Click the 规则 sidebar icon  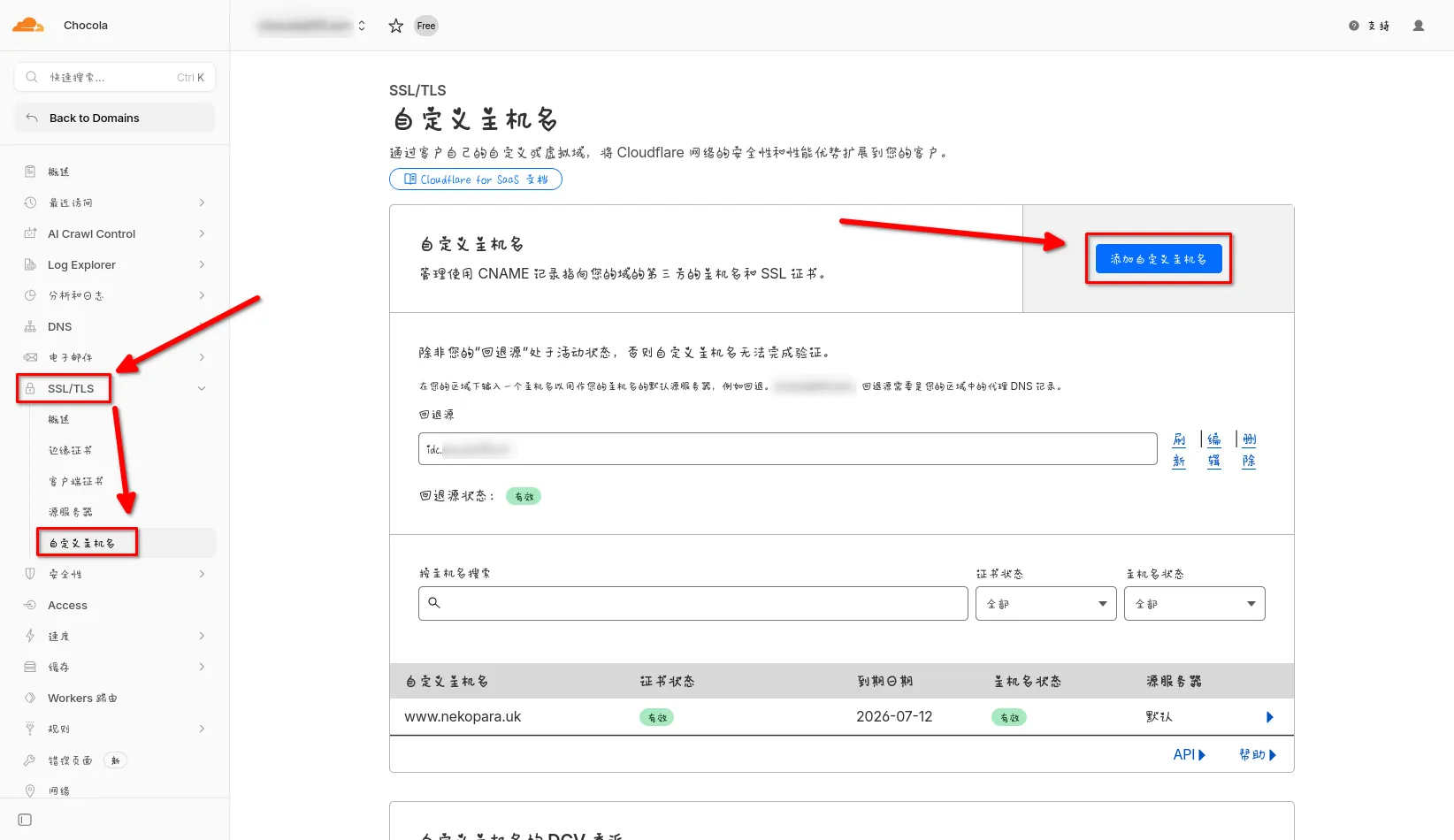click(x=30, y=729)
